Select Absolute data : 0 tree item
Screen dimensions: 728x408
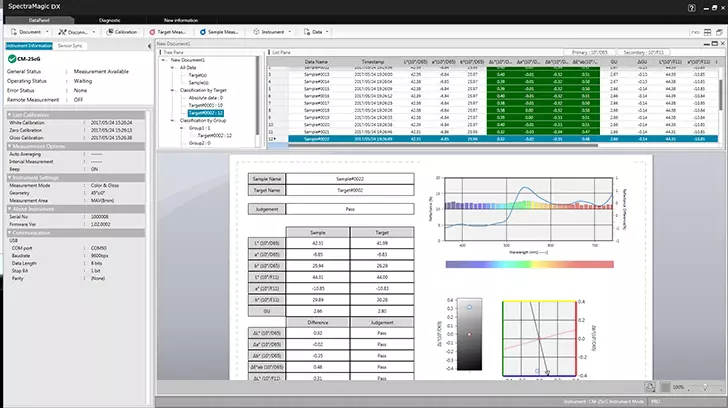(x=205, y=98)
